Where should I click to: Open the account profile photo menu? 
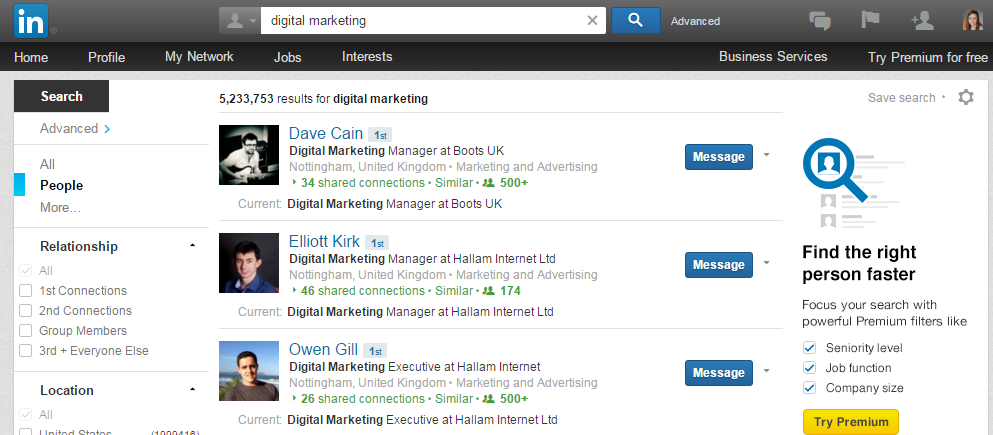(x=973, y=20)
